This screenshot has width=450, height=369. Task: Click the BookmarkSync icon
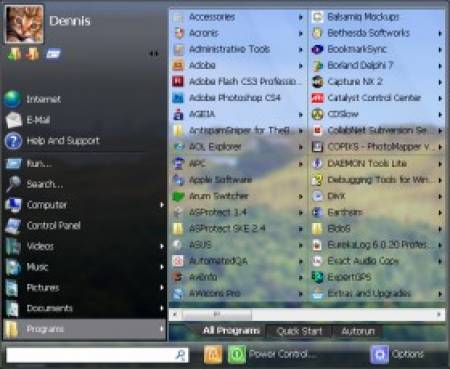coord(317,49)
